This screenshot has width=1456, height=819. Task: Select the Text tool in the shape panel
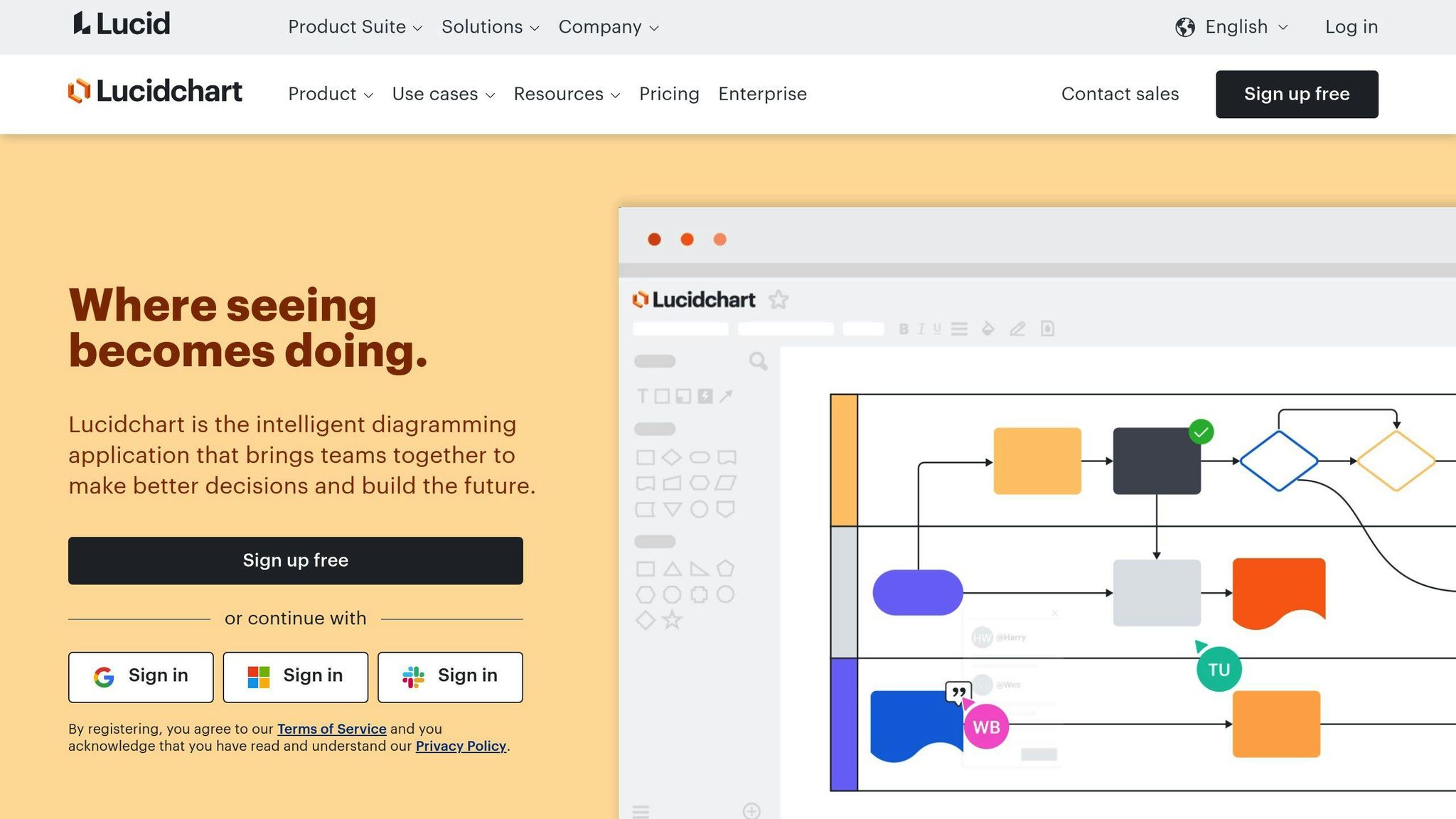(643, 396)
